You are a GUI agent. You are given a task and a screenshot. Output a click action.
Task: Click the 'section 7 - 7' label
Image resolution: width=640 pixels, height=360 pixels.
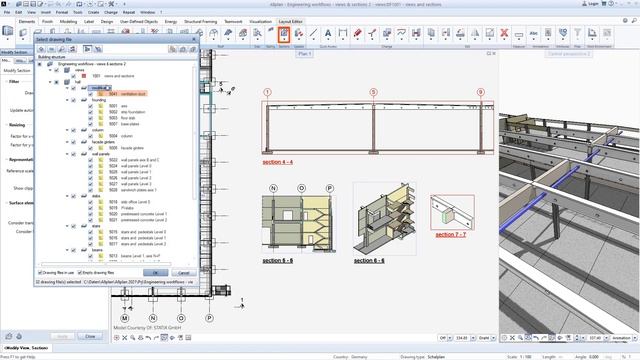[451, 235]
